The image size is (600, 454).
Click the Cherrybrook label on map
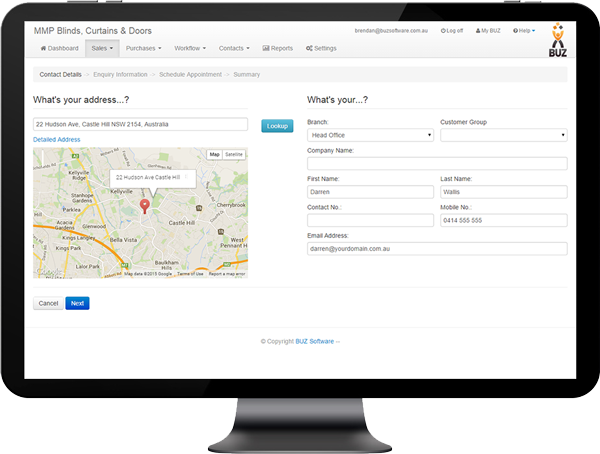click(231, 205)
